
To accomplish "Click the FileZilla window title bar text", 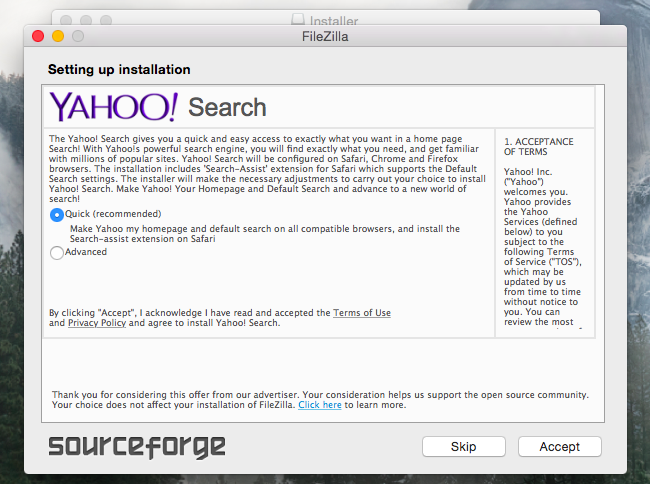I will click(x=324, y=37).
